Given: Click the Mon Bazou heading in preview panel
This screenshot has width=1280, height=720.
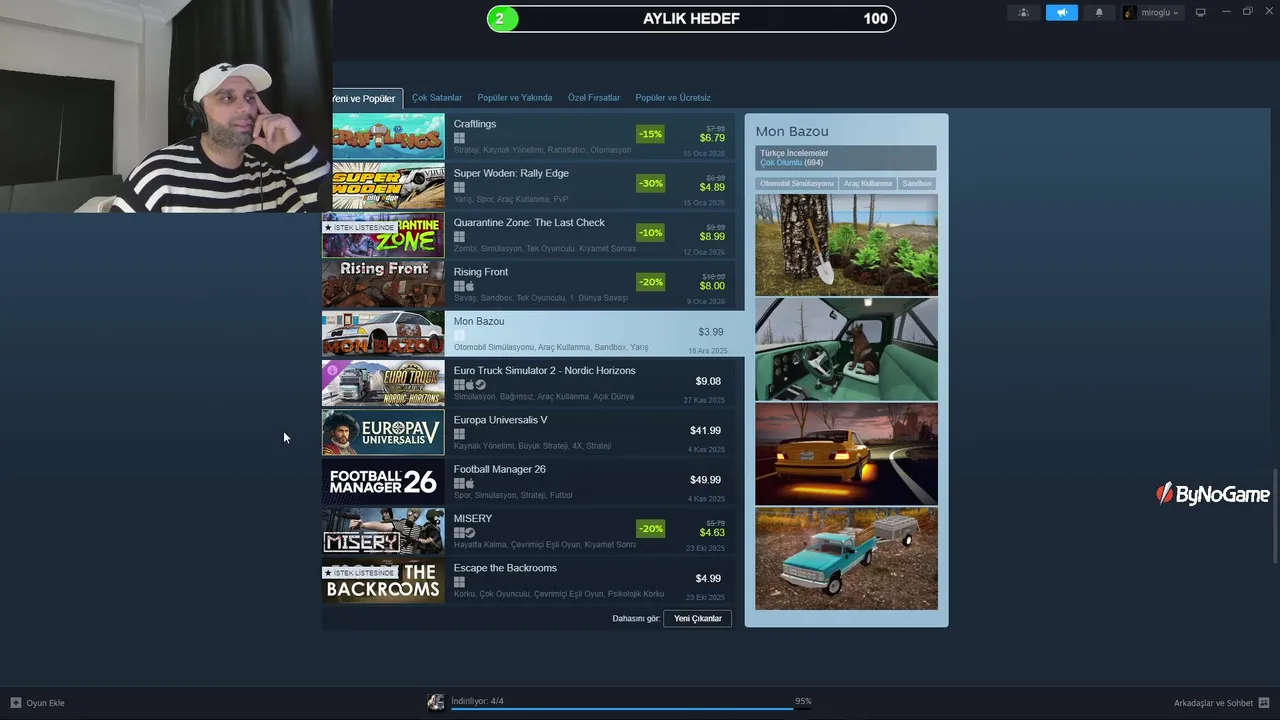Looking at the screenshot, I should coord(792,131).
